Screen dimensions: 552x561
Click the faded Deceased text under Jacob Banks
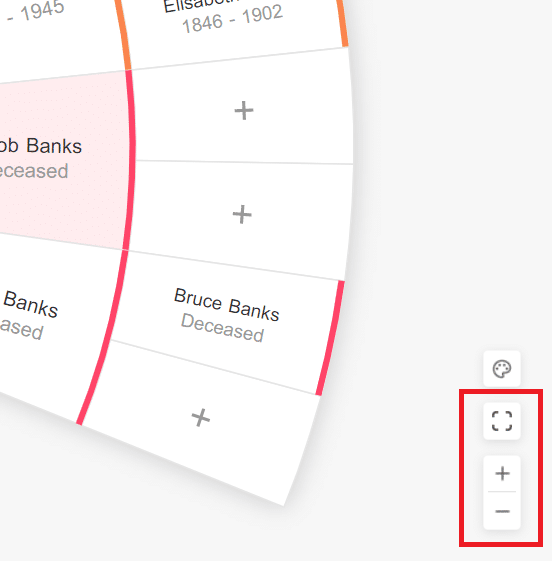pos(34,171)
